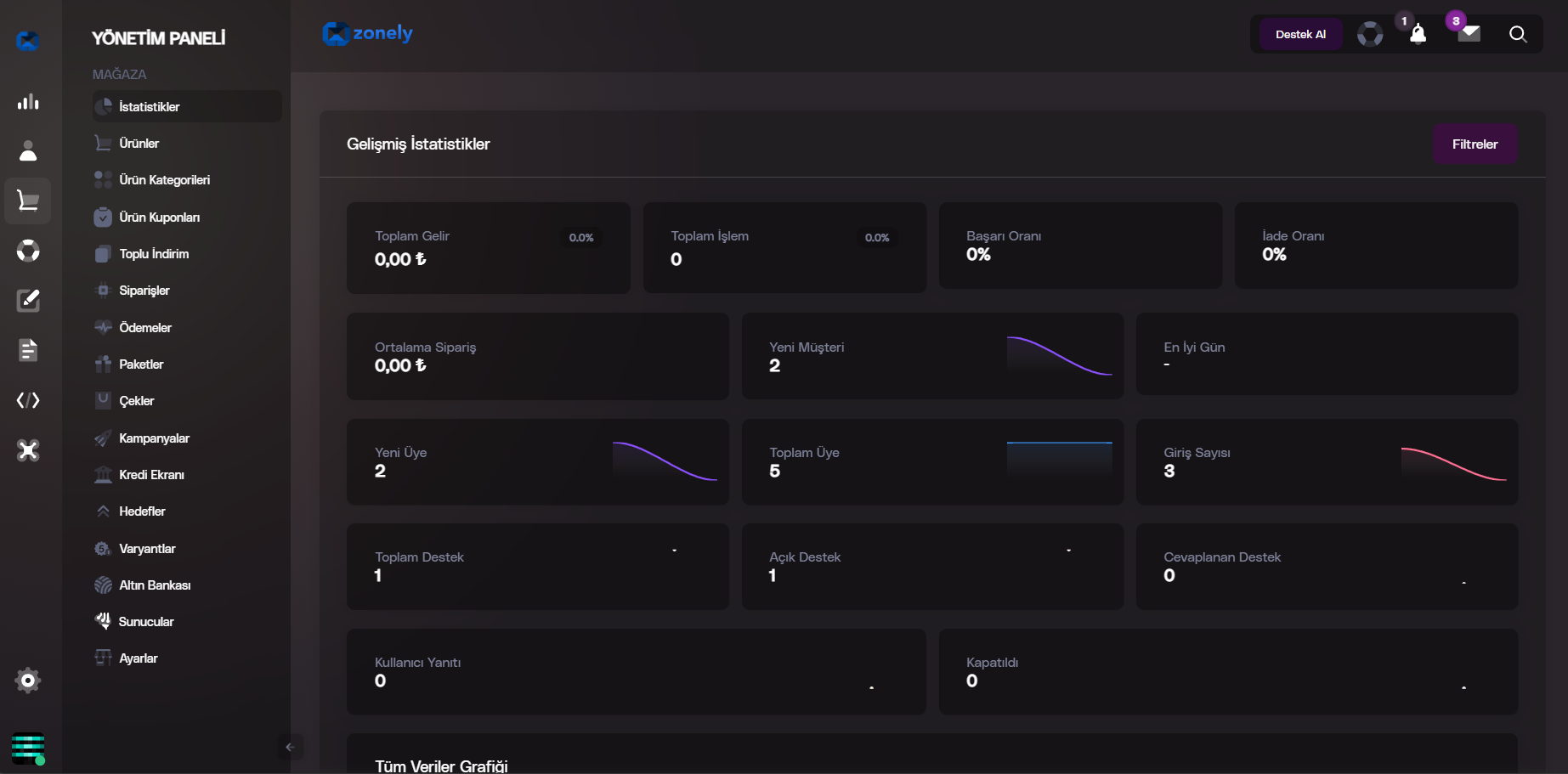
Task: Select the code brackets sidebar icon
Action: click(x=28, y=400)
